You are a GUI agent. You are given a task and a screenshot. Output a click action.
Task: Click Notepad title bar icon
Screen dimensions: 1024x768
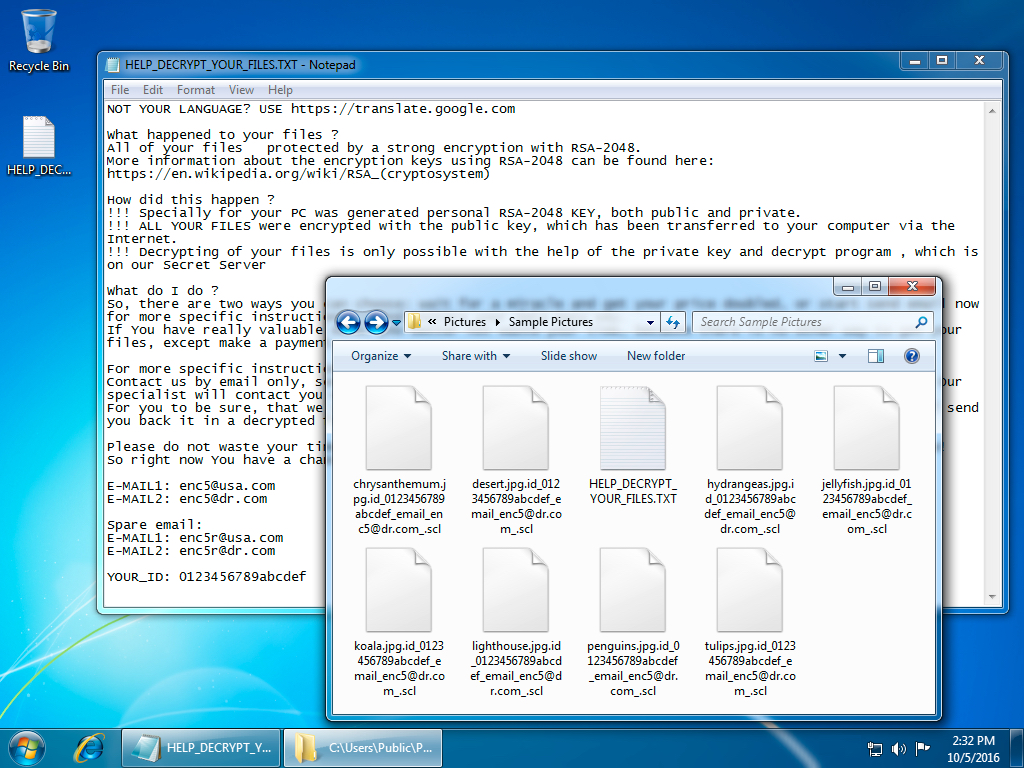coord(113,65)
